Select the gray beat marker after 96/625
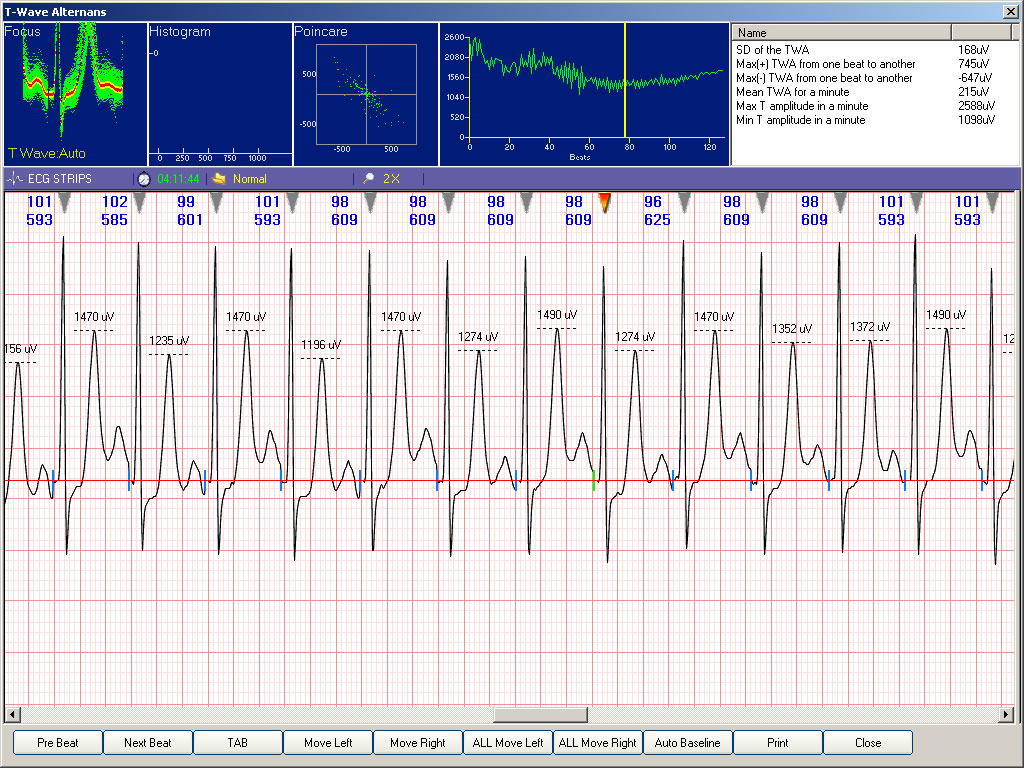The height and width of the screenshot is (768, 1024). click(684, 203)
